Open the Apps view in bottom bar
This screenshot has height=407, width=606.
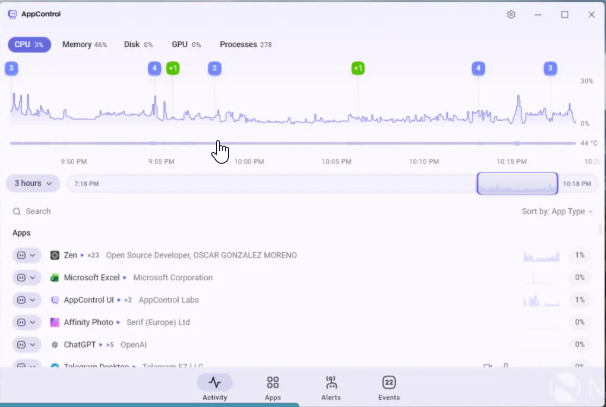272,387
